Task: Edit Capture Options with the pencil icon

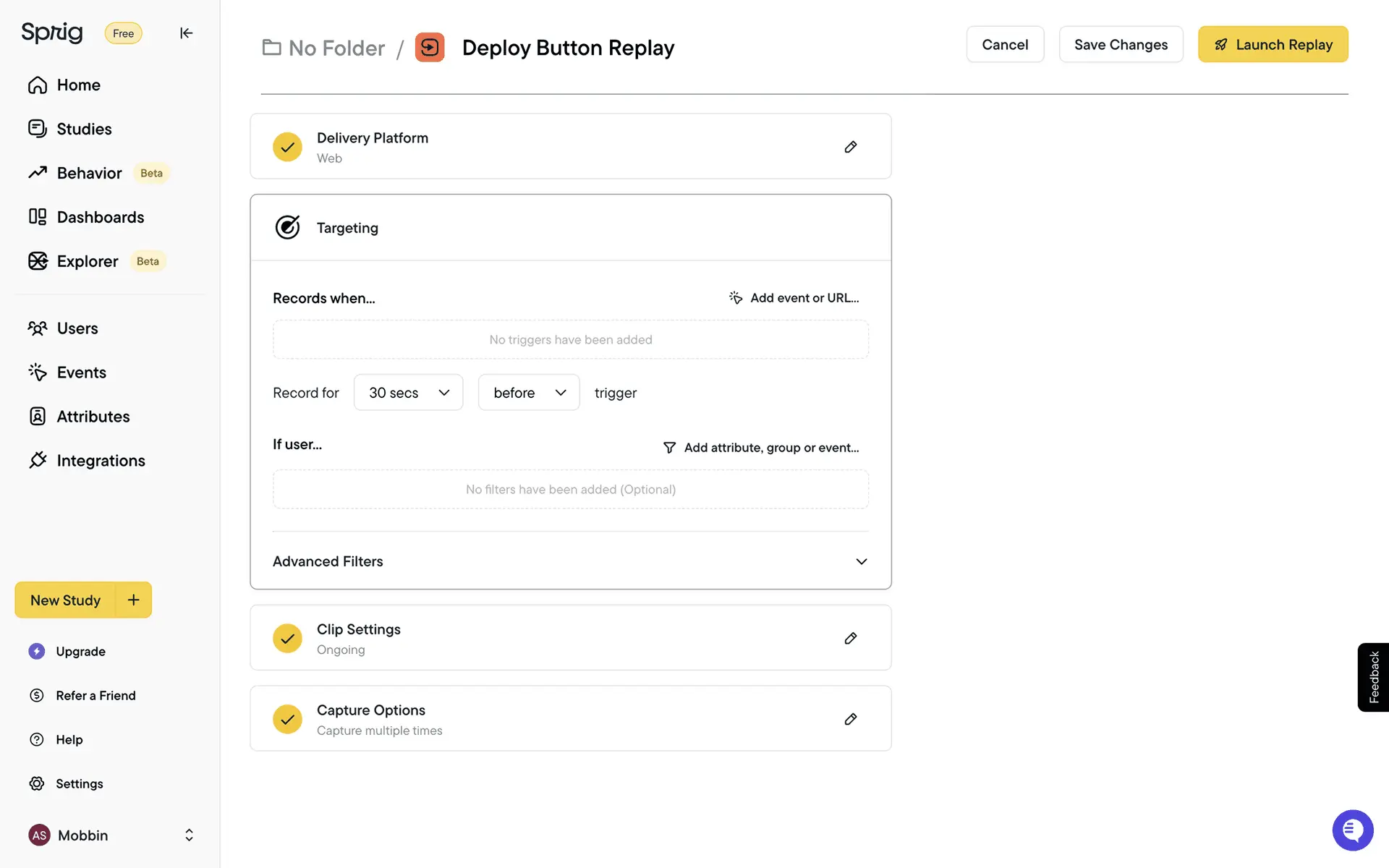Action: click(x=851, y=719)
